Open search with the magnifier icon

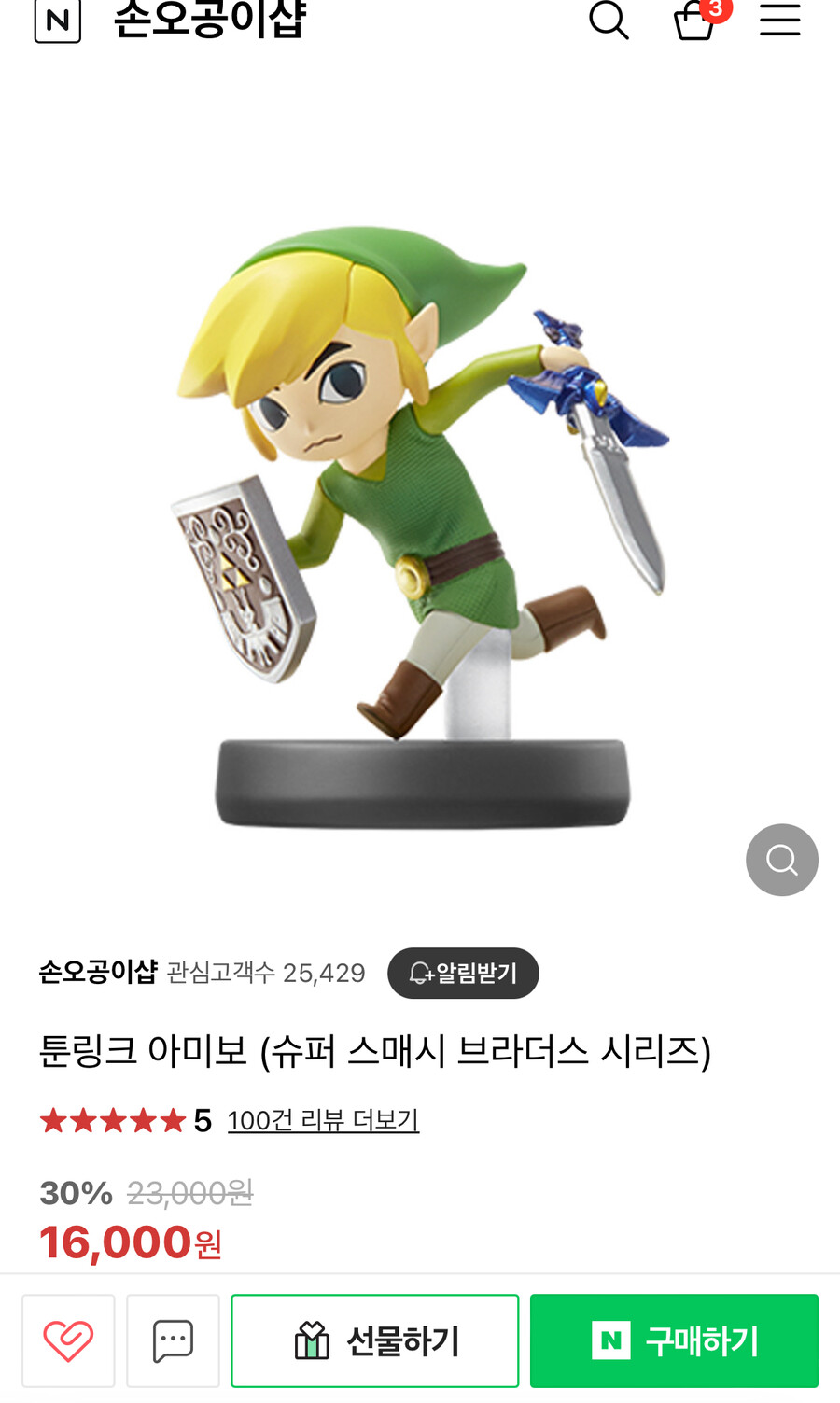[609, 19]
